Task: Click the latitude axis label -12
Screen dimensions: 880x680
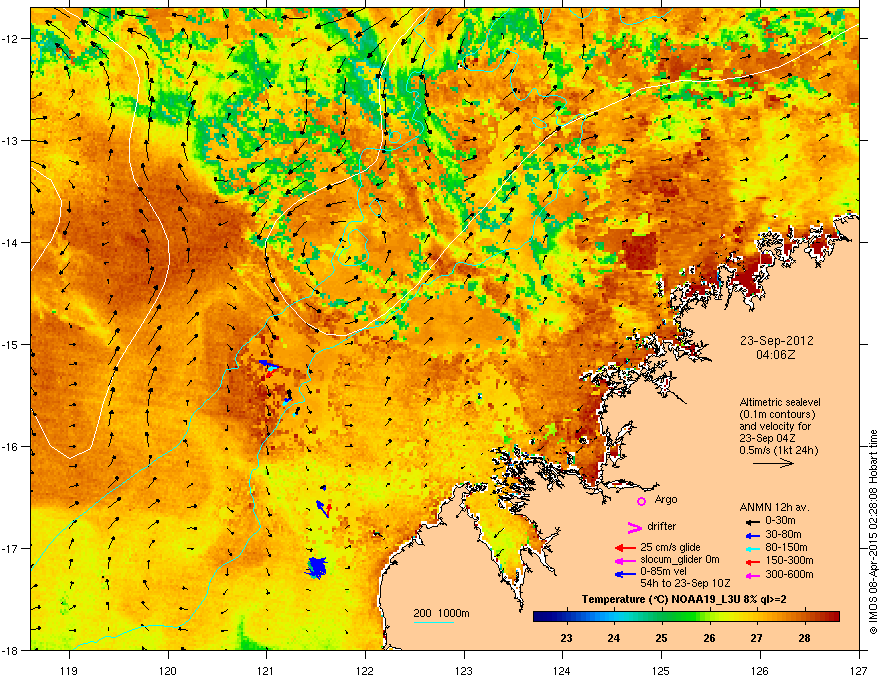Action: tap(11, 38)
